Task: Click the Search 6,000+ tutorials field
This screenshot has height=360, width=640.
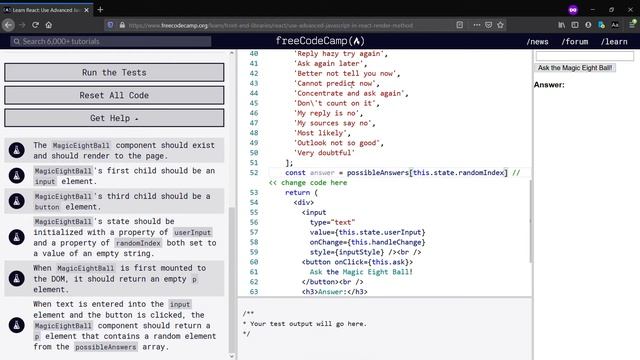Action: click(111, 41)
